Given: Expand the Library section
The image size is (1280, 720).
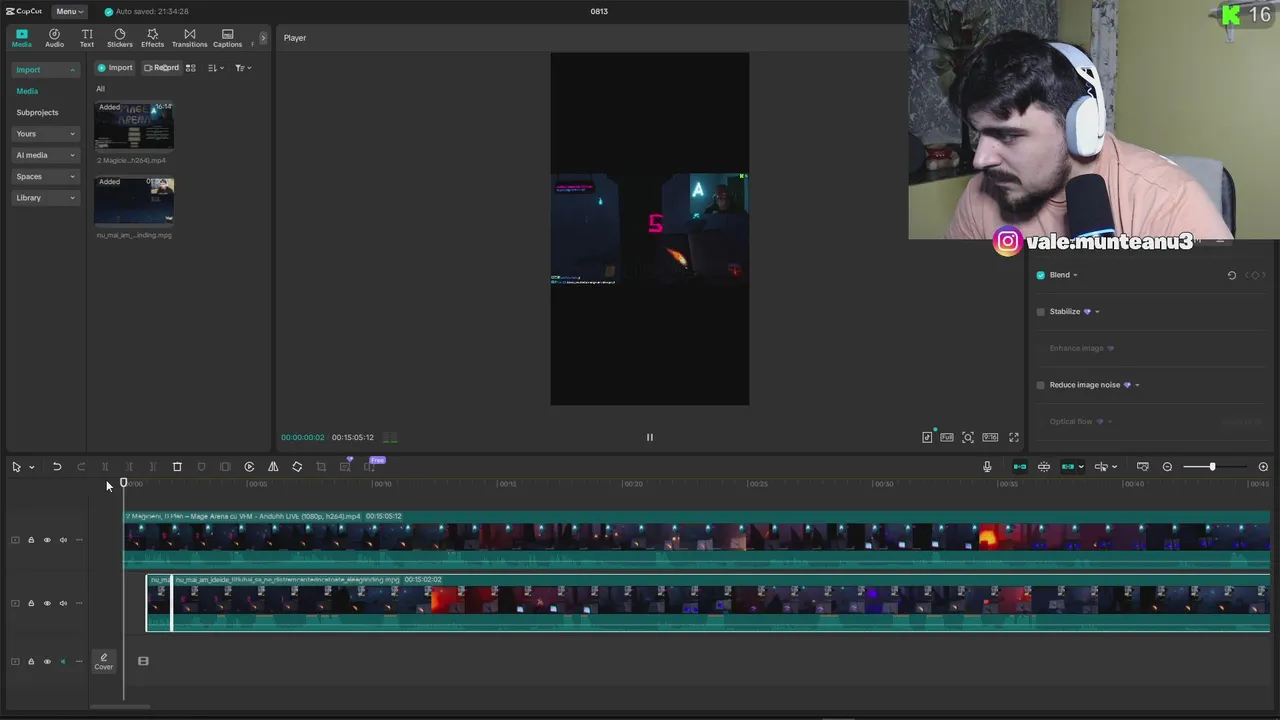Looking at the screenshot, I should click(x=45, y=198).
